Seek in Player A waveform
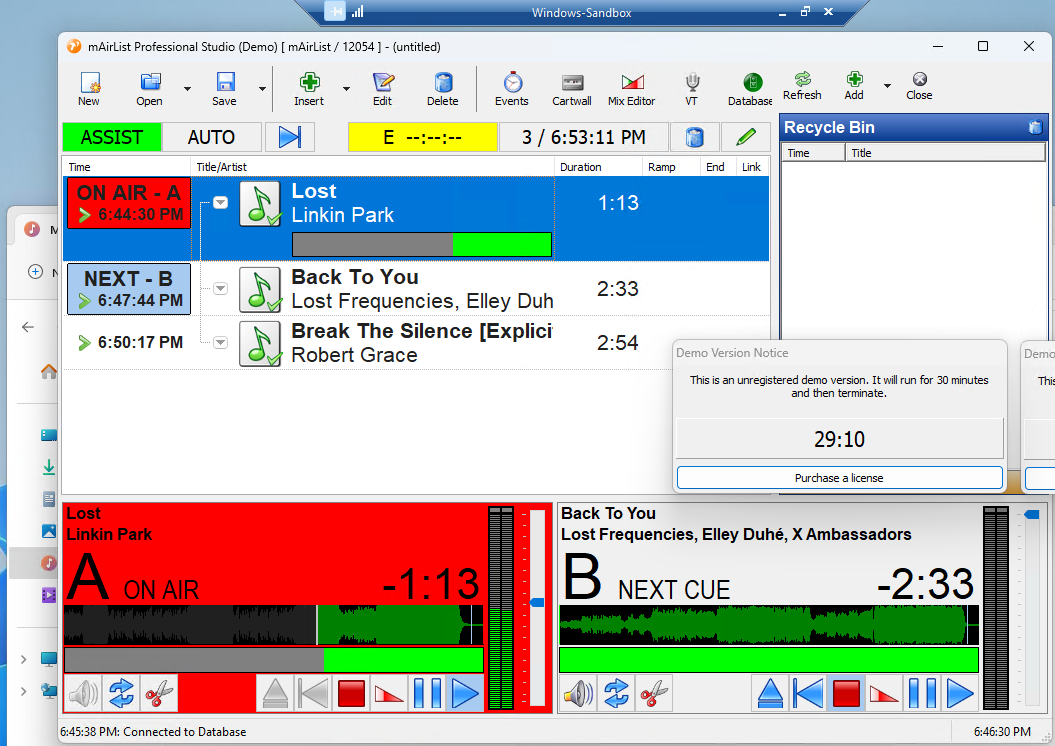The image size is (1055, 746). coord(274,625)
